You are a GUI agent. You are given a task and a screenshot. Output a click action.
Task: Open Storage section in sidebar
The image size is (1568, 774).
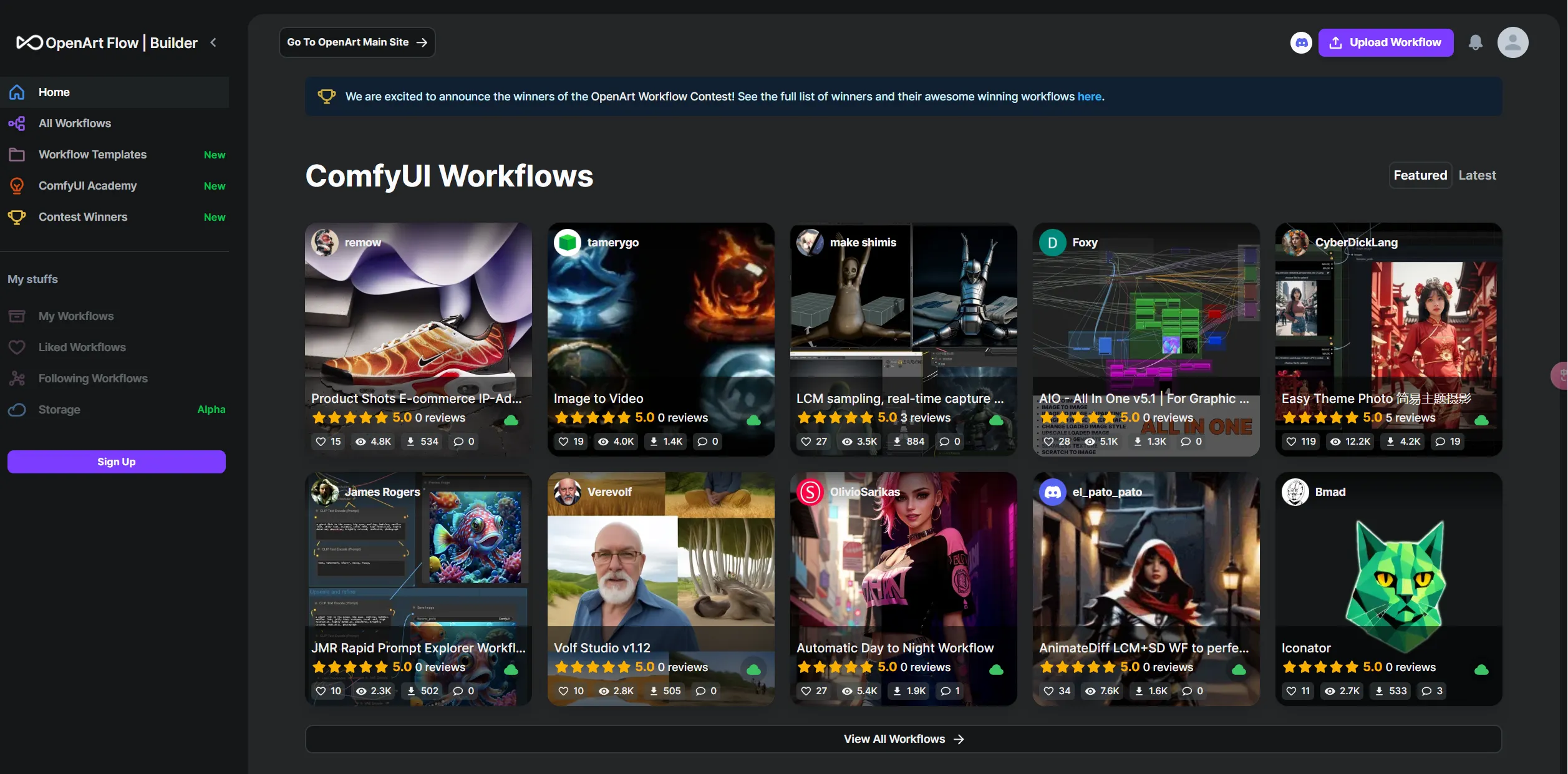coord(59,410)
